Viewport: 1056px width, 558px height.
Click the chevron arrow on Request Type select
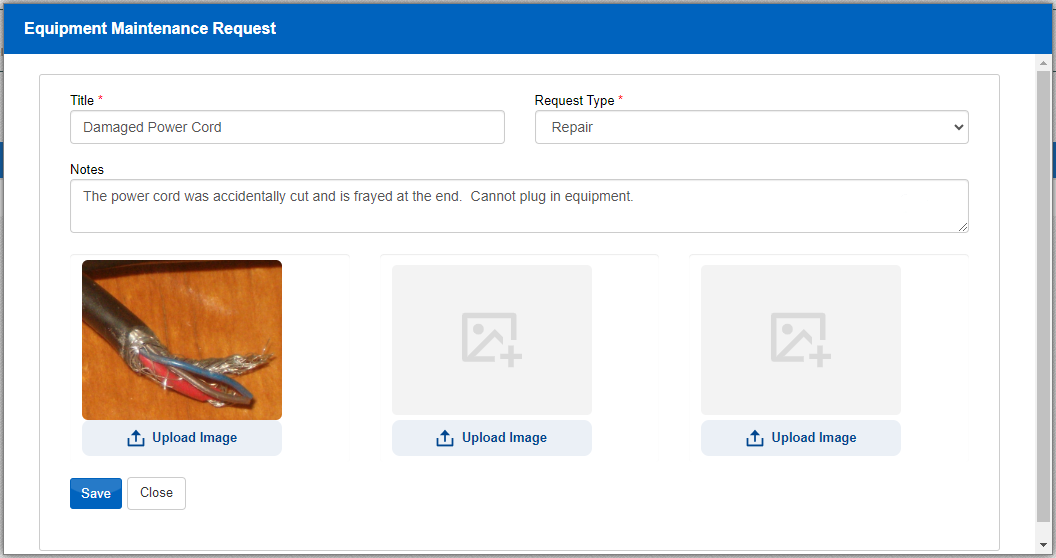[958, 127]
